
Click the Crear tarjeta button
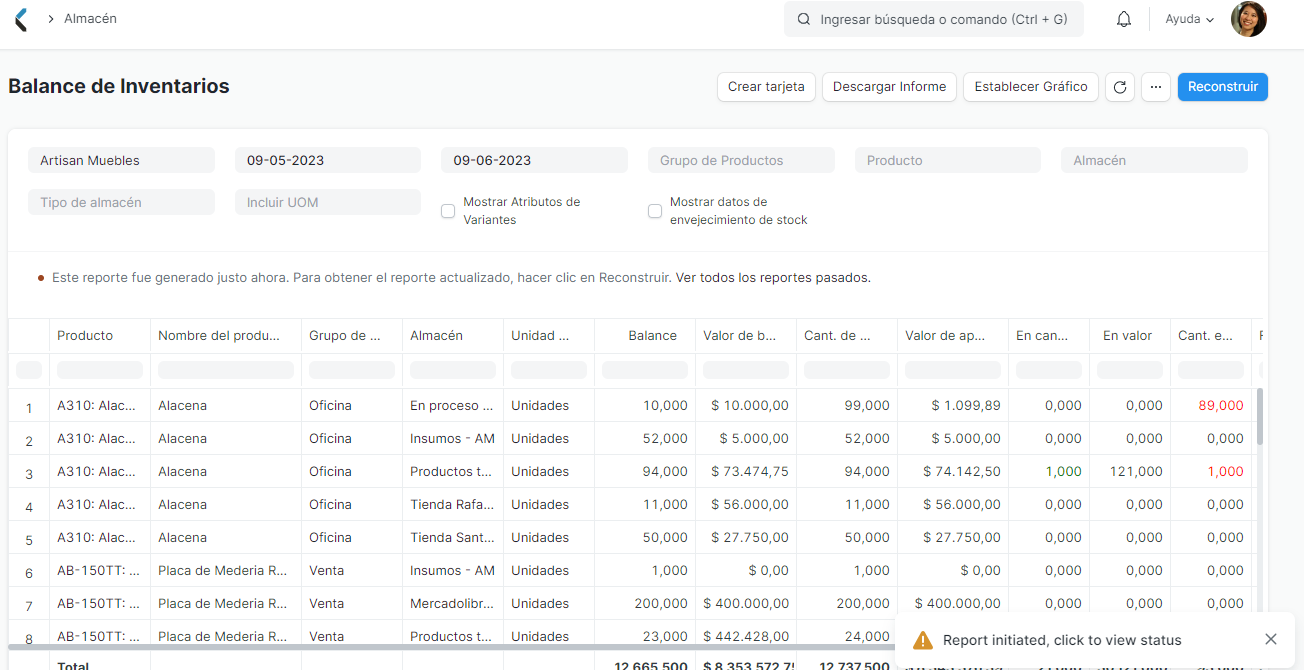(x=766, y=87)
